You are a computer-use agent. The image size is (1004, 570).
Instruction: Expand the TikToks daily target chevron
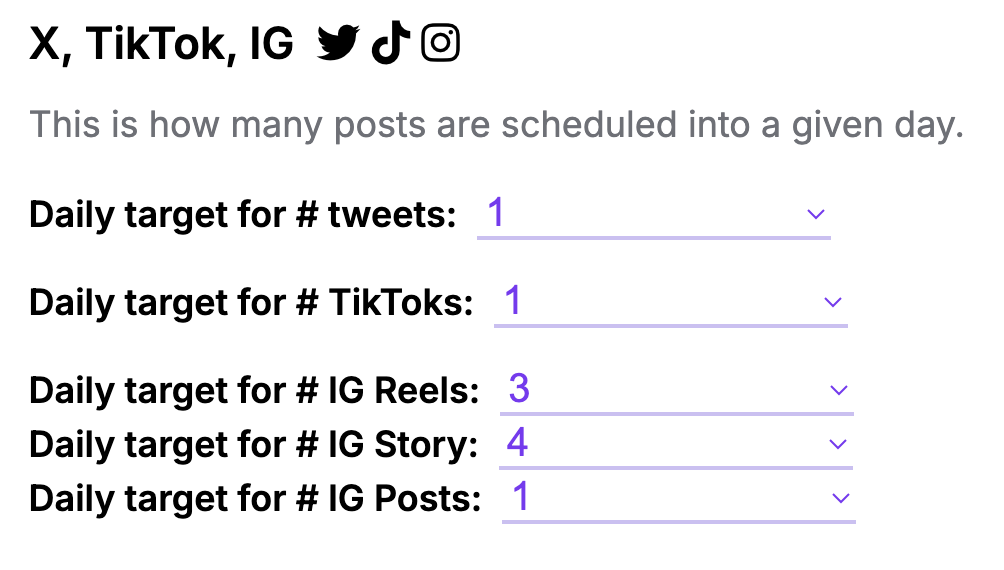tap(833, 302)
